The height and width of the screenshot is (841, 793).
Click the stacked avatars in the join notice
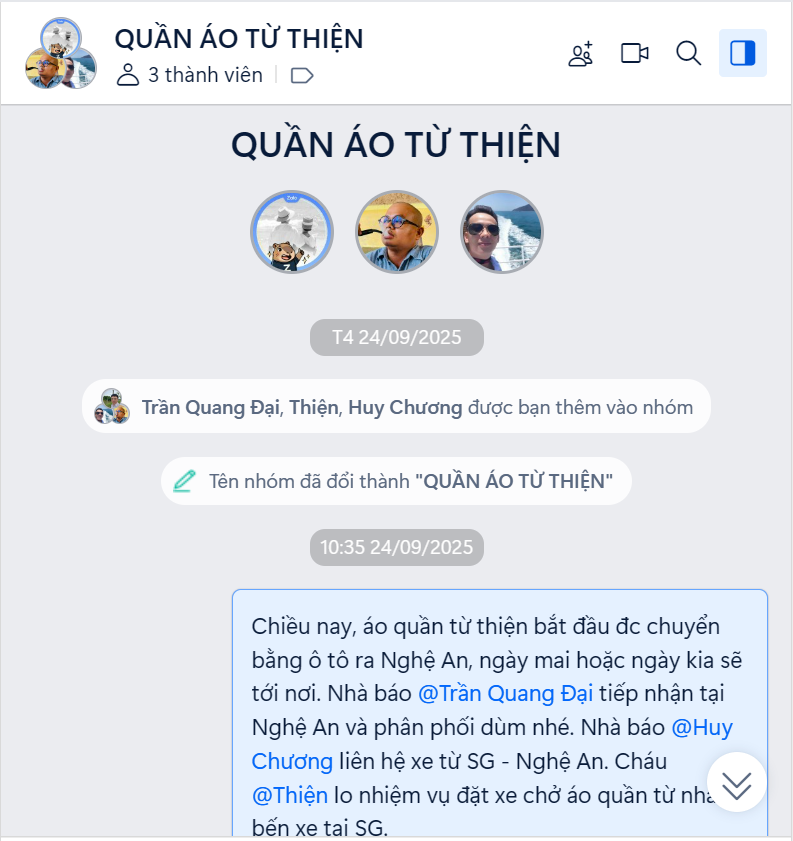[x=112, y=407]
